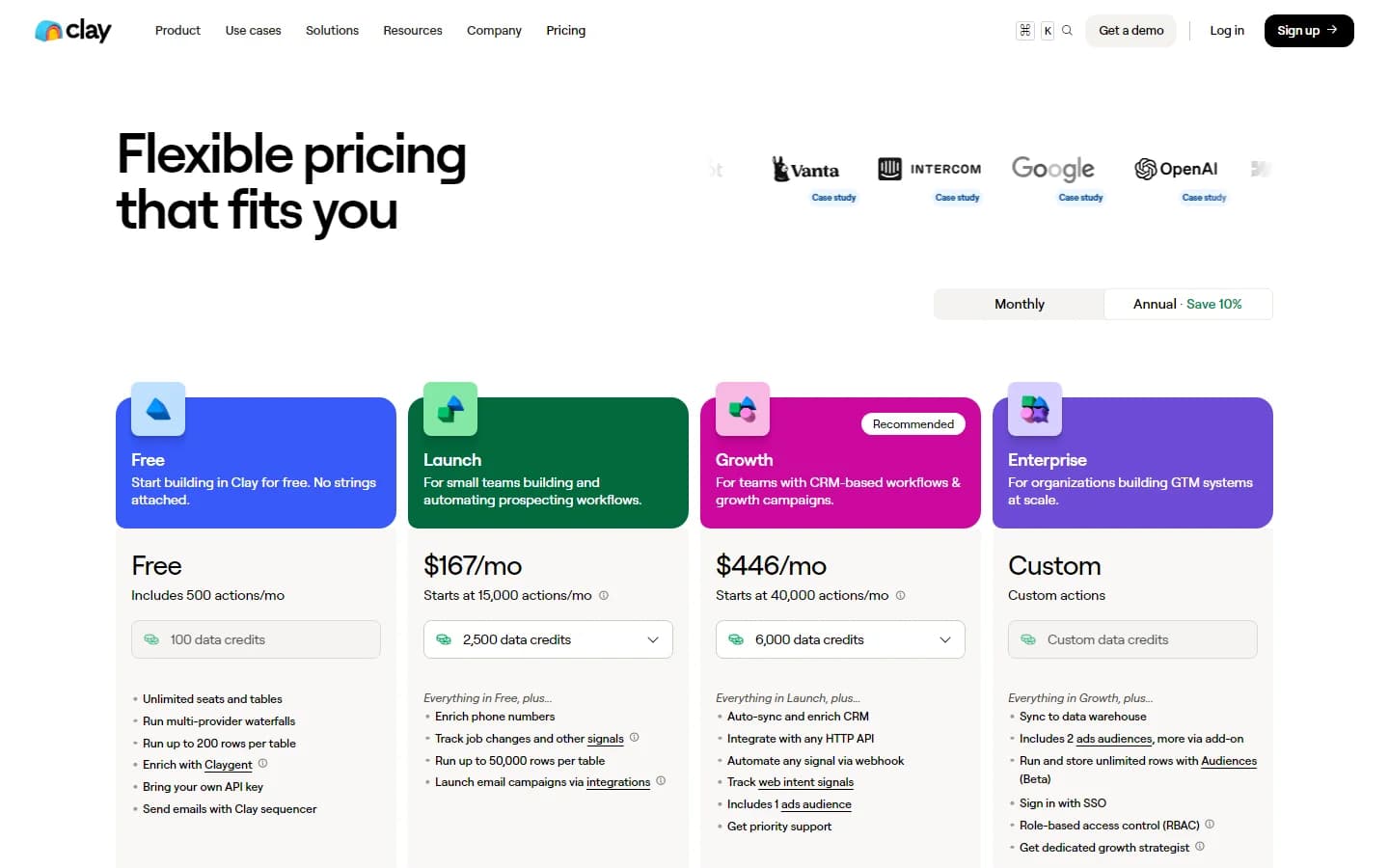The height and width of the screenshot is (868, 1389).
Task: Open the 2,500 data credits dropdown
Action: pyautogui.click(x=547, y=639)
